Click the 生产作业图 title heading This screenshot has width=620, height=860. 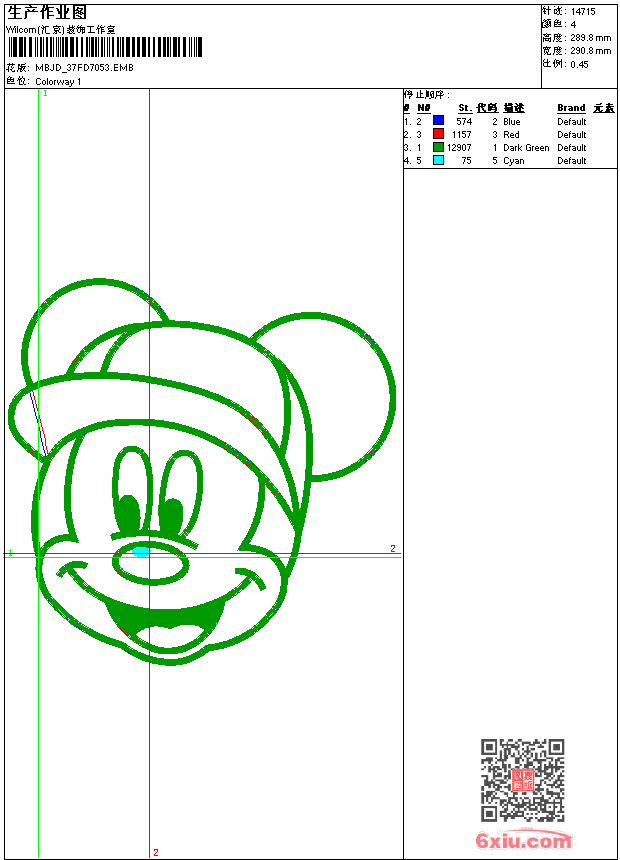(x=47, y=13)
